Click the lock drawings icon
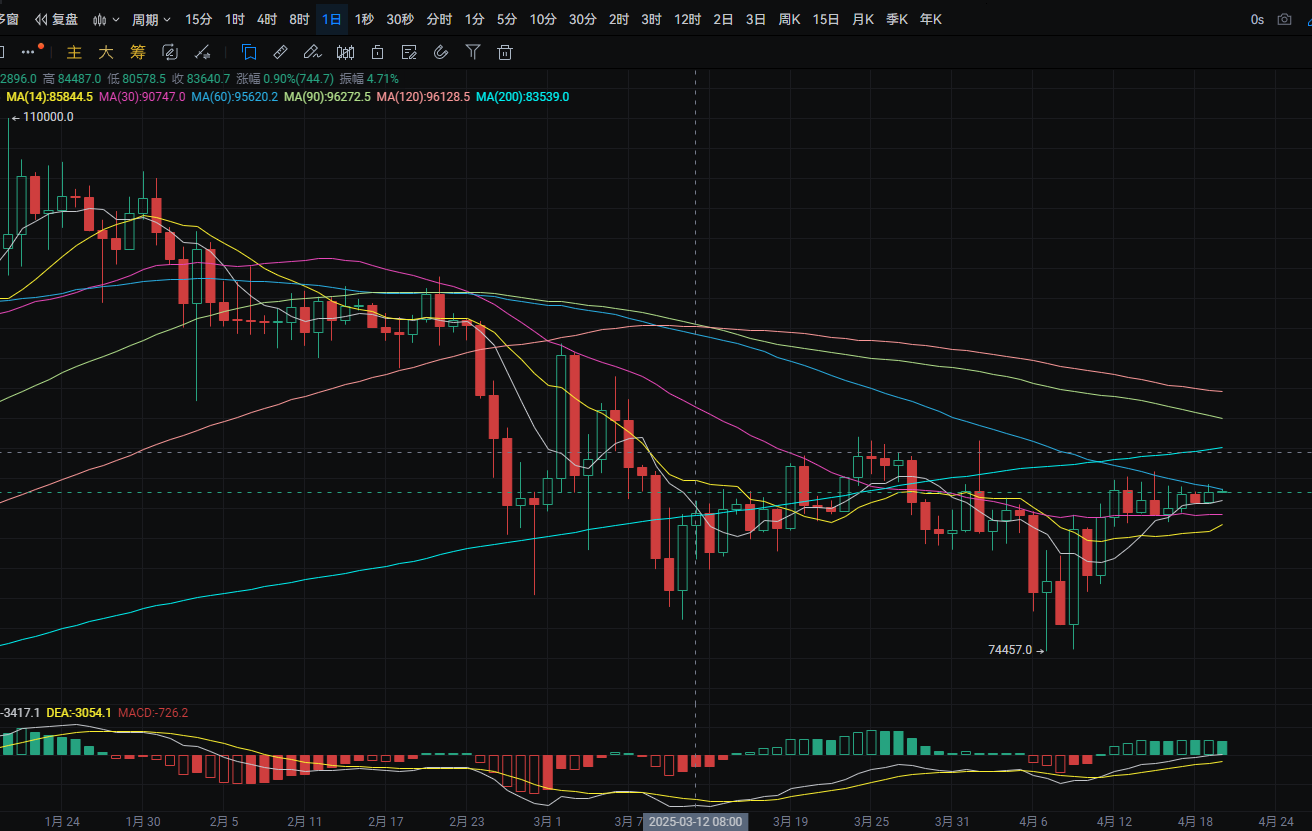This screenshot has height=831, width=1312. click(377, 53)
